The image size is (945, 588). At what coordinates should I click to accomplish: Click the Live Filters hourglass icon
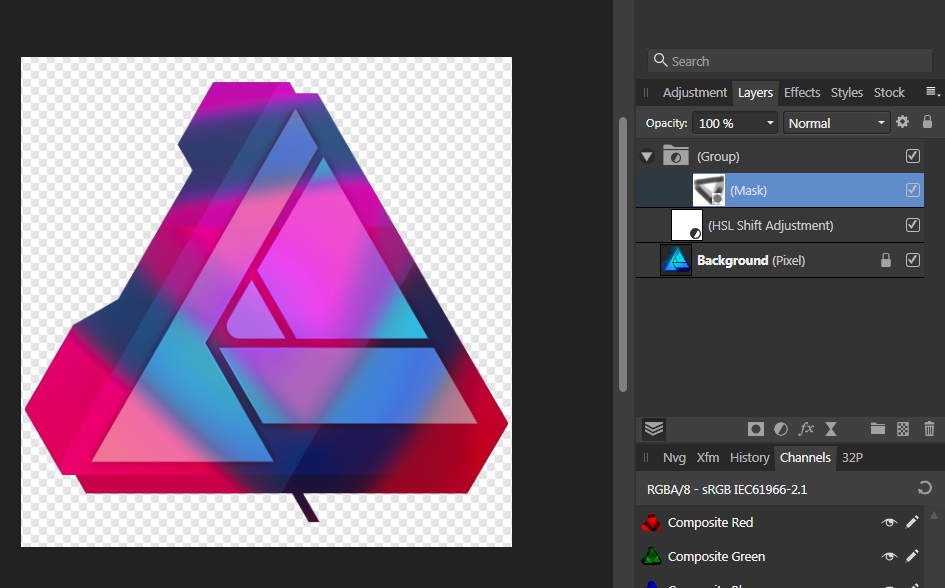pyautogui.click(x=830, y=429)
